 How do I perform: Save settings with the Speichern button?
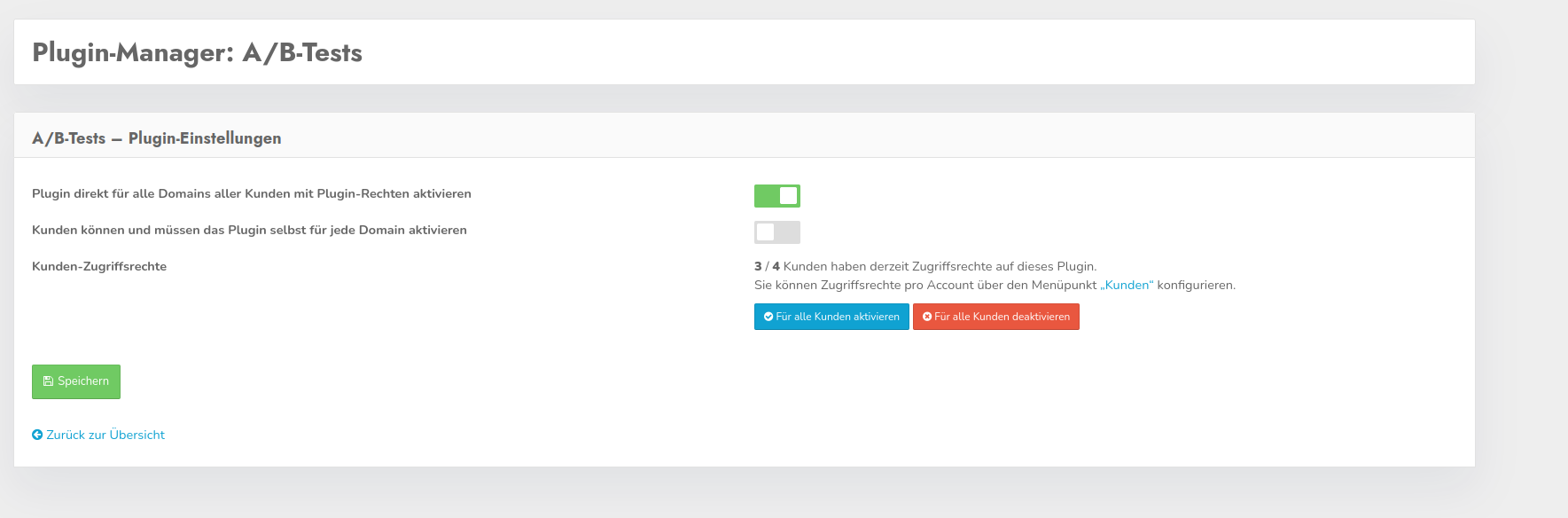click(x=76, y=381)
